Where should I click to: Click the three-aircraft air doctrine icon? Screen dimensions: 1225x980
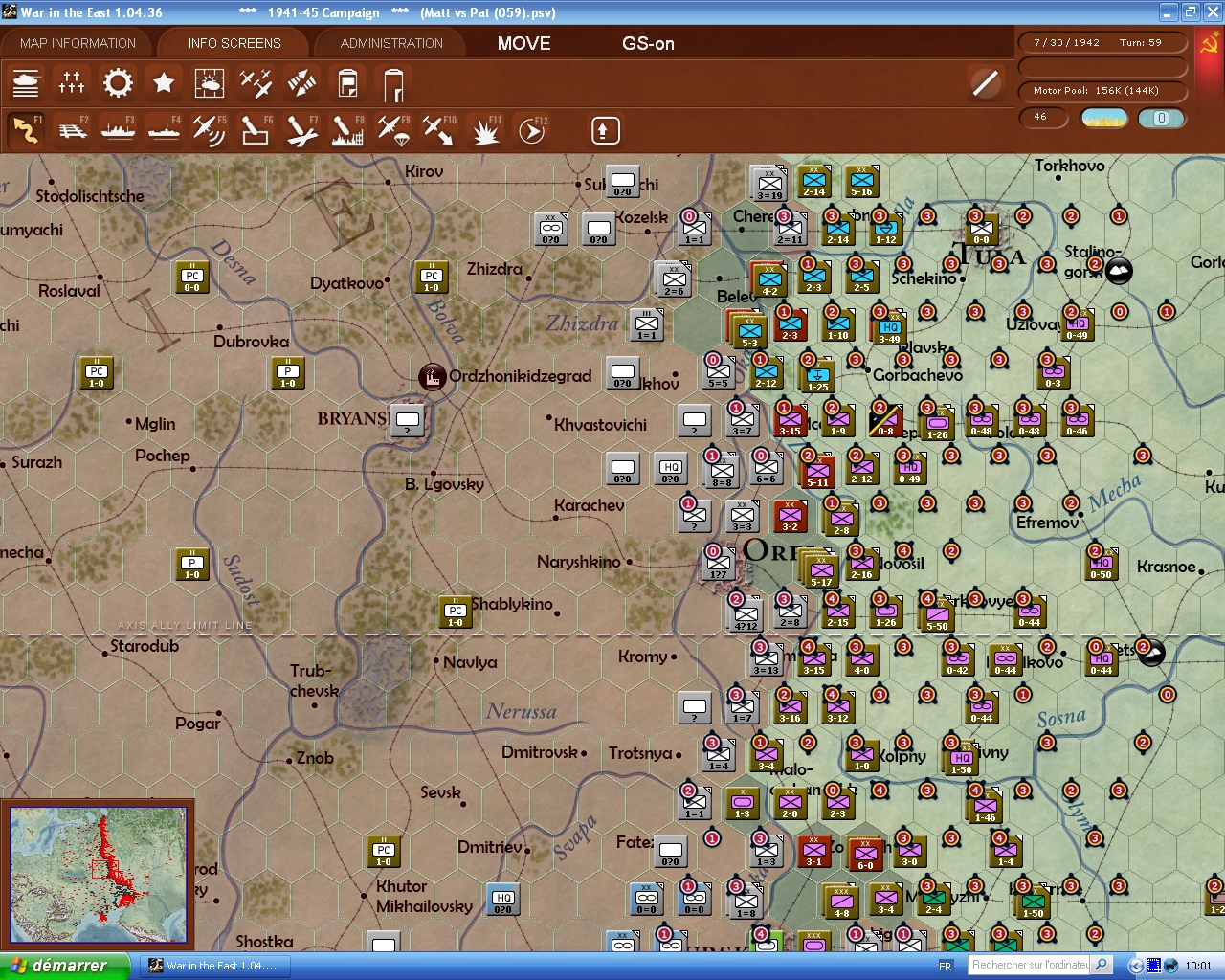click(256, 83)
